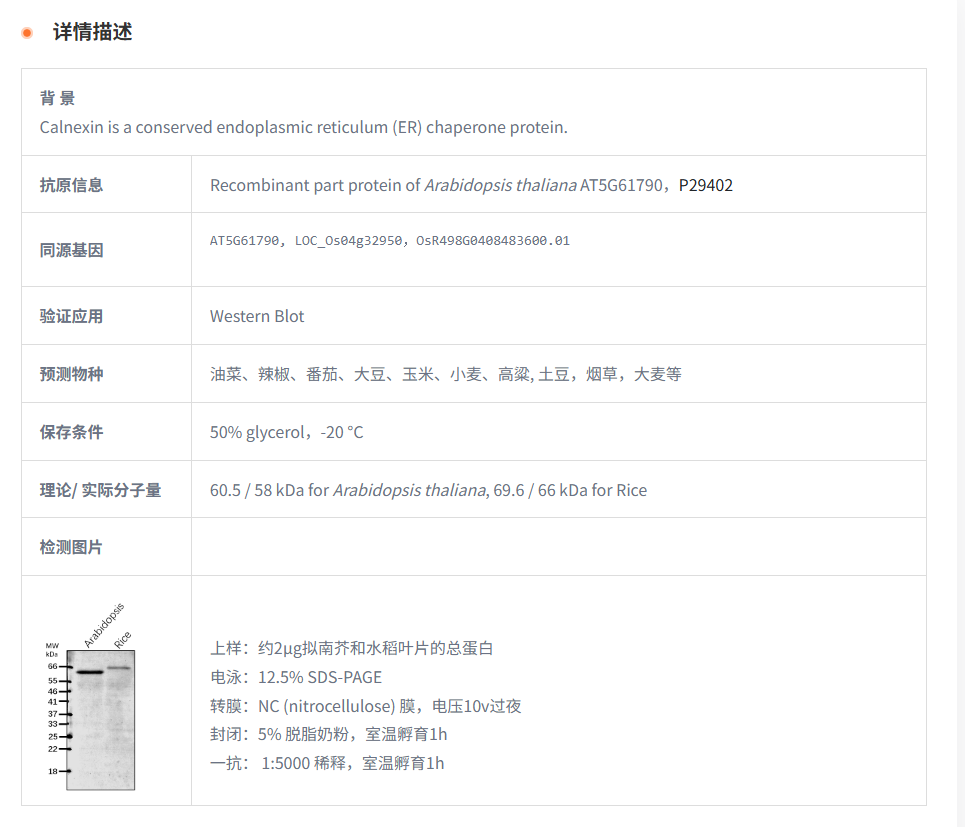Click the AT5G61790 homologous gene ID
This screenshot has width=965, height=827.
(x=245, y=241)
